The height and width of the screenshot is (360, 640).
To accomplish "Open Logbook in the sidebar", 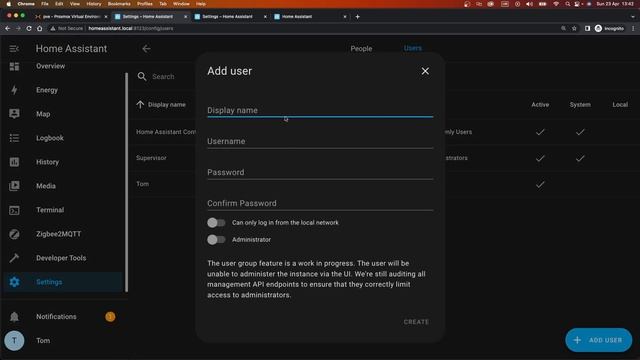I will (x=63, y=138).
